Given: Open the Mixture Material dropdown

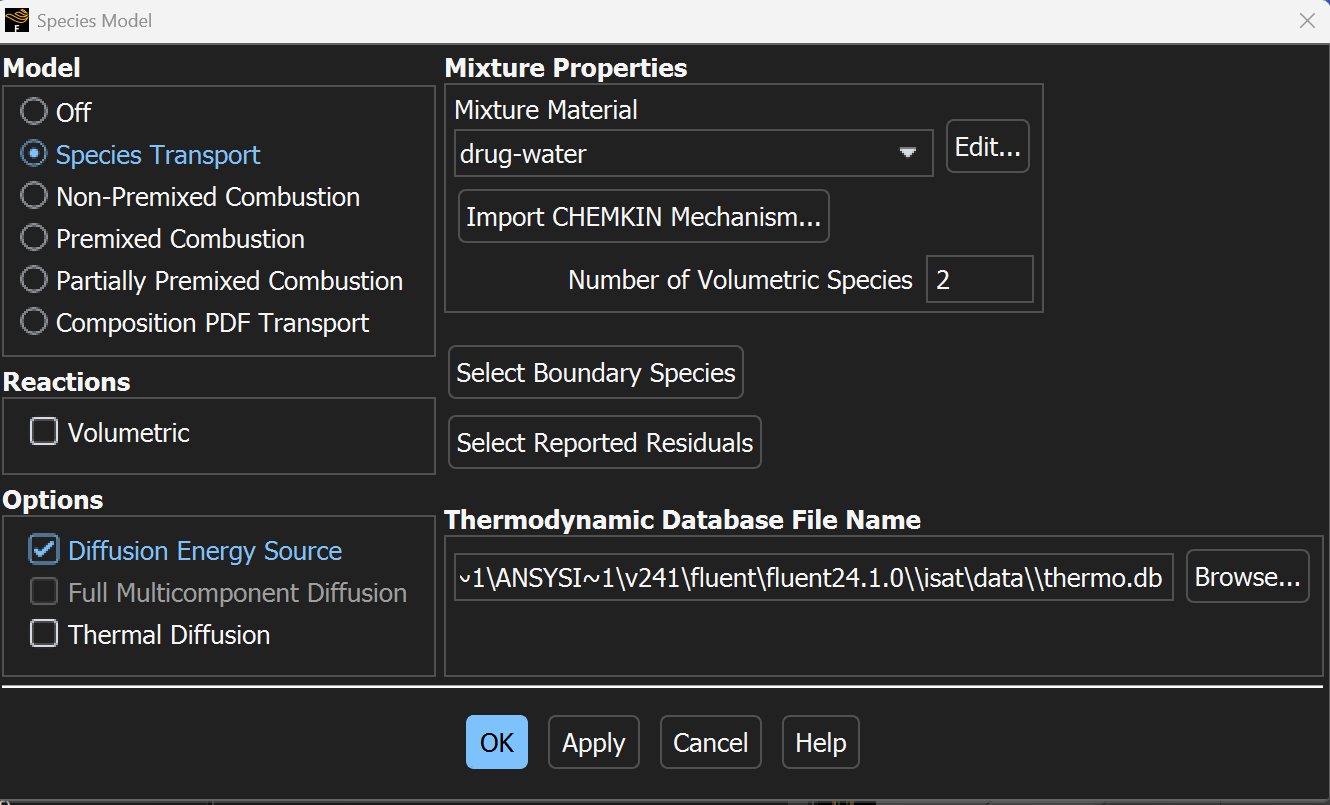Looking at the screenshot, I should pos(693,153).
